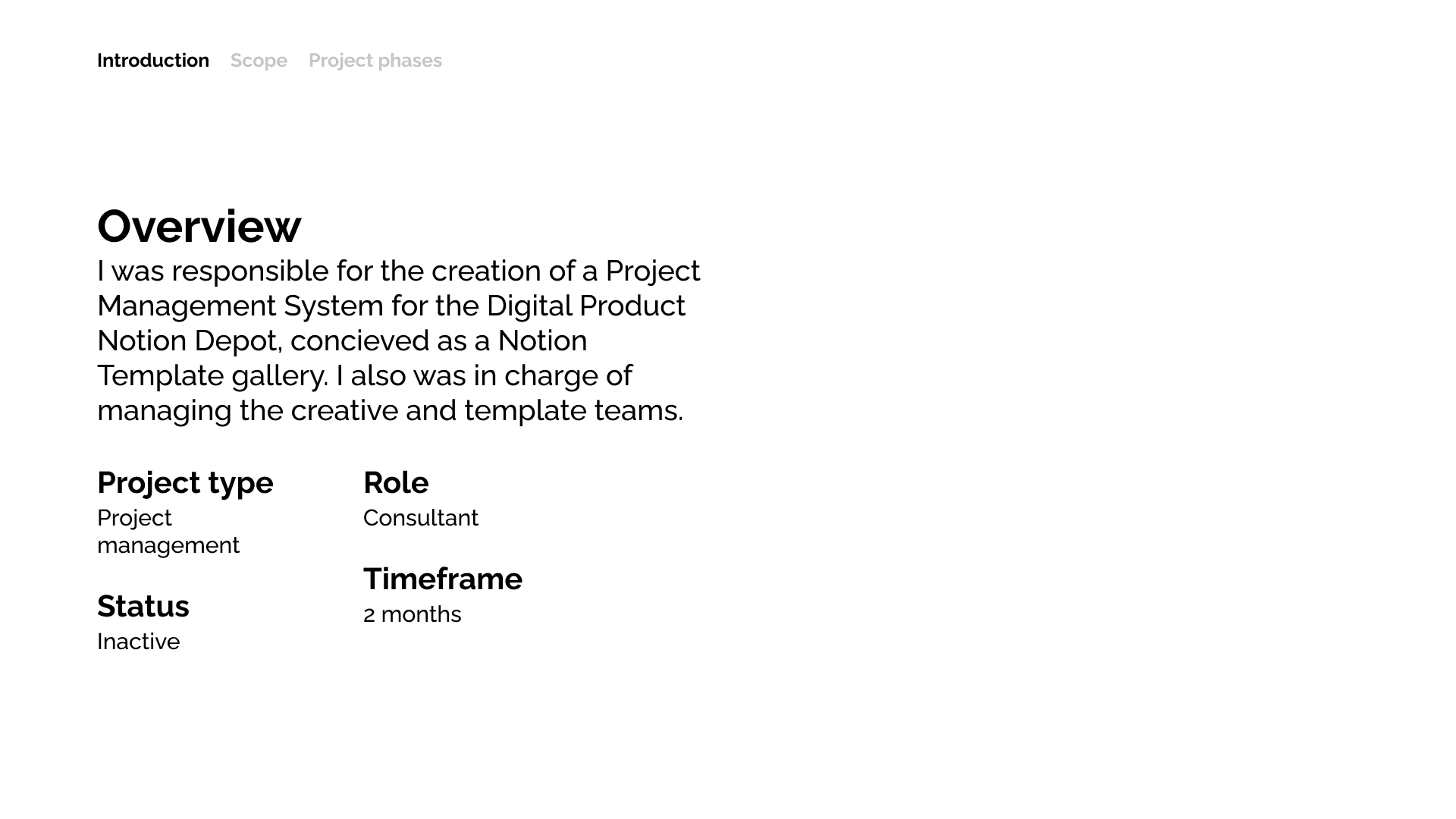
Task: Click 'Notion Depot' in the overview text
Action: [190, 341]
